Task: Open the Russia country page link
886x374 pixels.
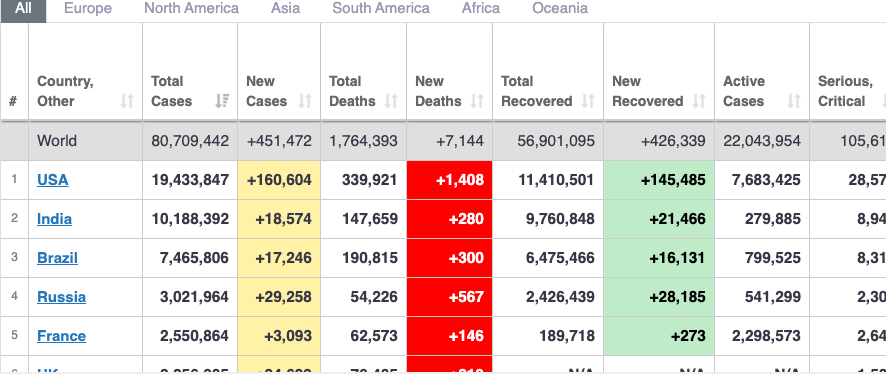Action: point(62,297)
